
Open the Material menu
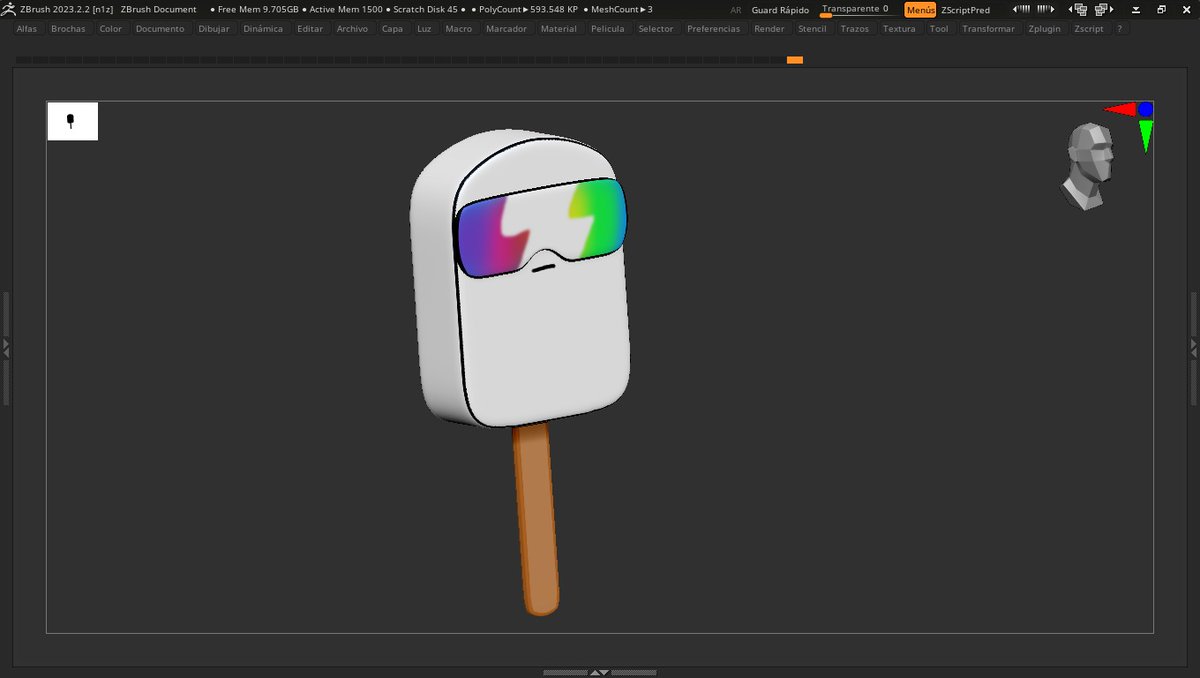pyautogui.click(x=559, y=29)
